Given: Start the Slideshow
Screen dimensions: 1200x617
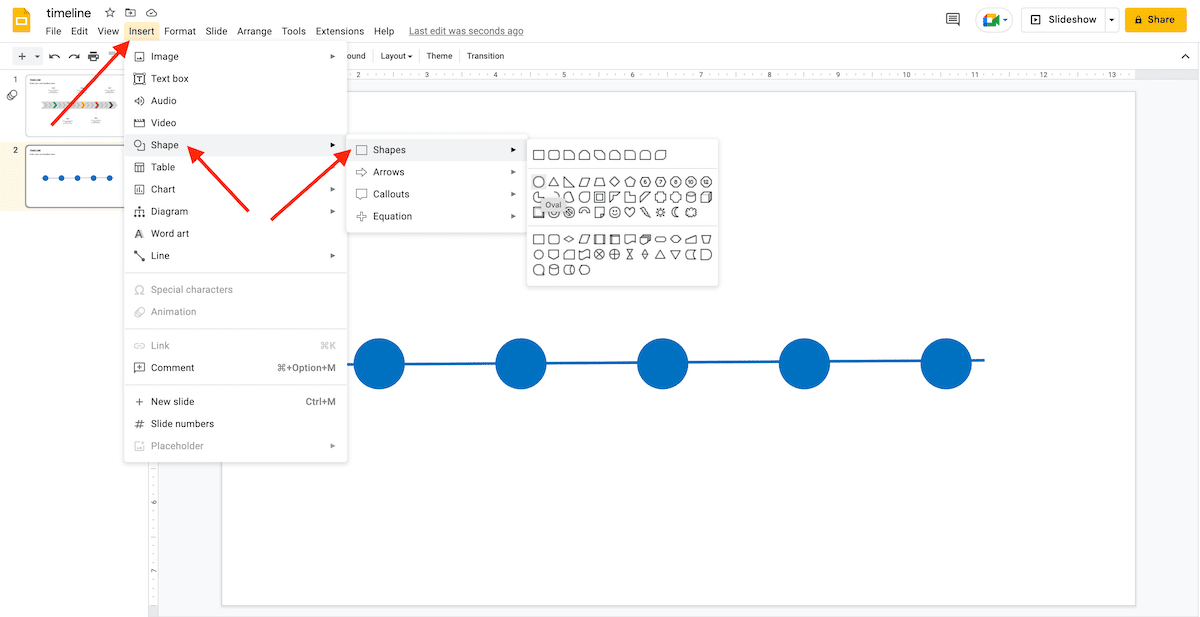Looking at the screenshot, I should click(1063, 19).
